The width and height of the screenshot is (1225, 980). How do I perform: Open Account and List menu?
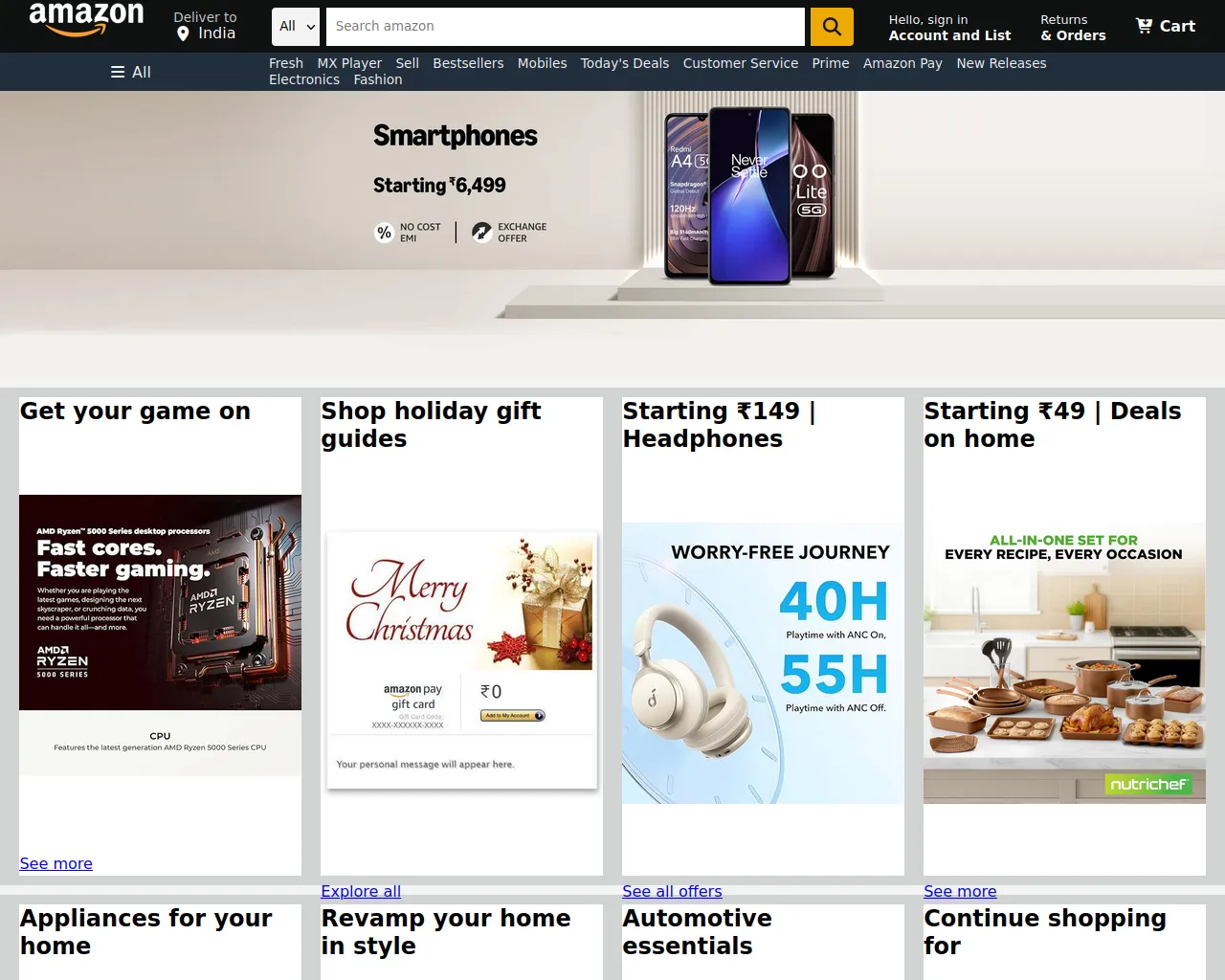click(x=949, y=27)
